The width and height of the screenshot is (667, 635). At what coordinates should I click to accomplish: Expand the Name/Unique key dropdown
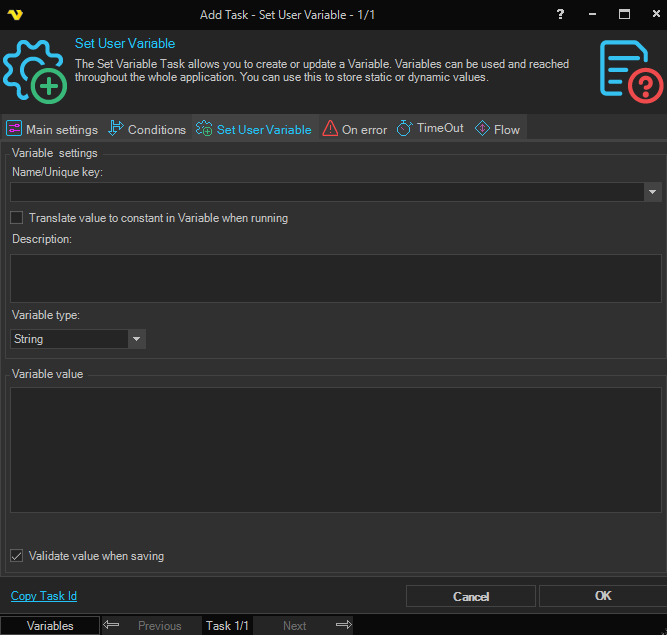pyautogui.click(x=652, y=192)
